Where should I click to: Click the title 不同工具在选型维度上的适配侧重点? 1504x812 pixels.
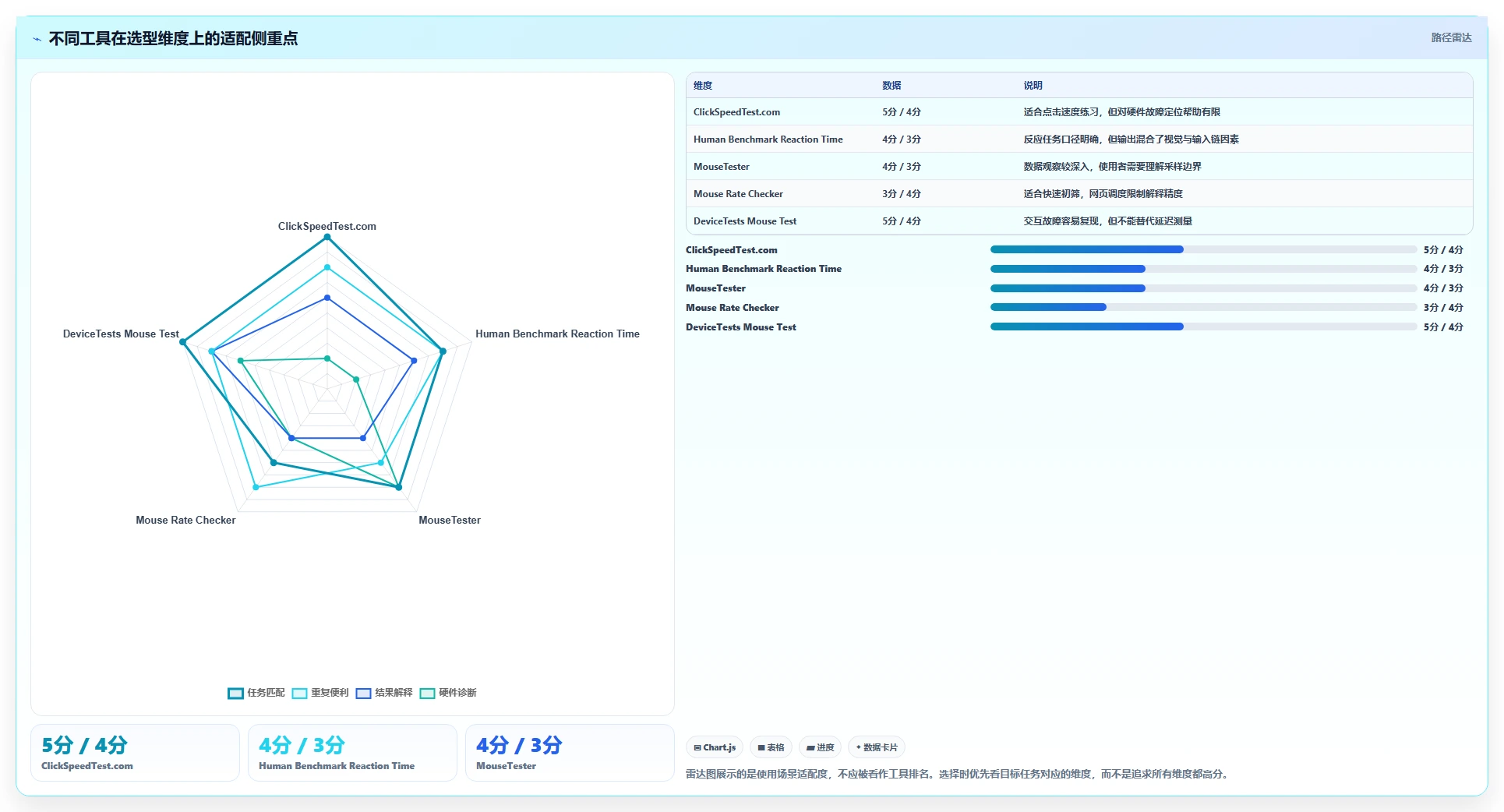point(173,39)
